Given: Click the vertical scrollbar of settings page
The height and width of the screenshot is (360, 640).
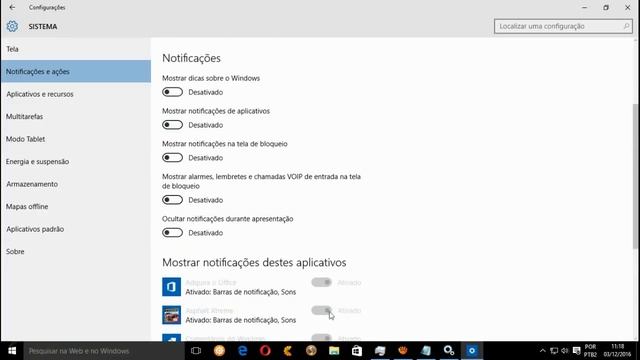Looking at the screenshot, I should pyautogui.click(x=636, y=176).
